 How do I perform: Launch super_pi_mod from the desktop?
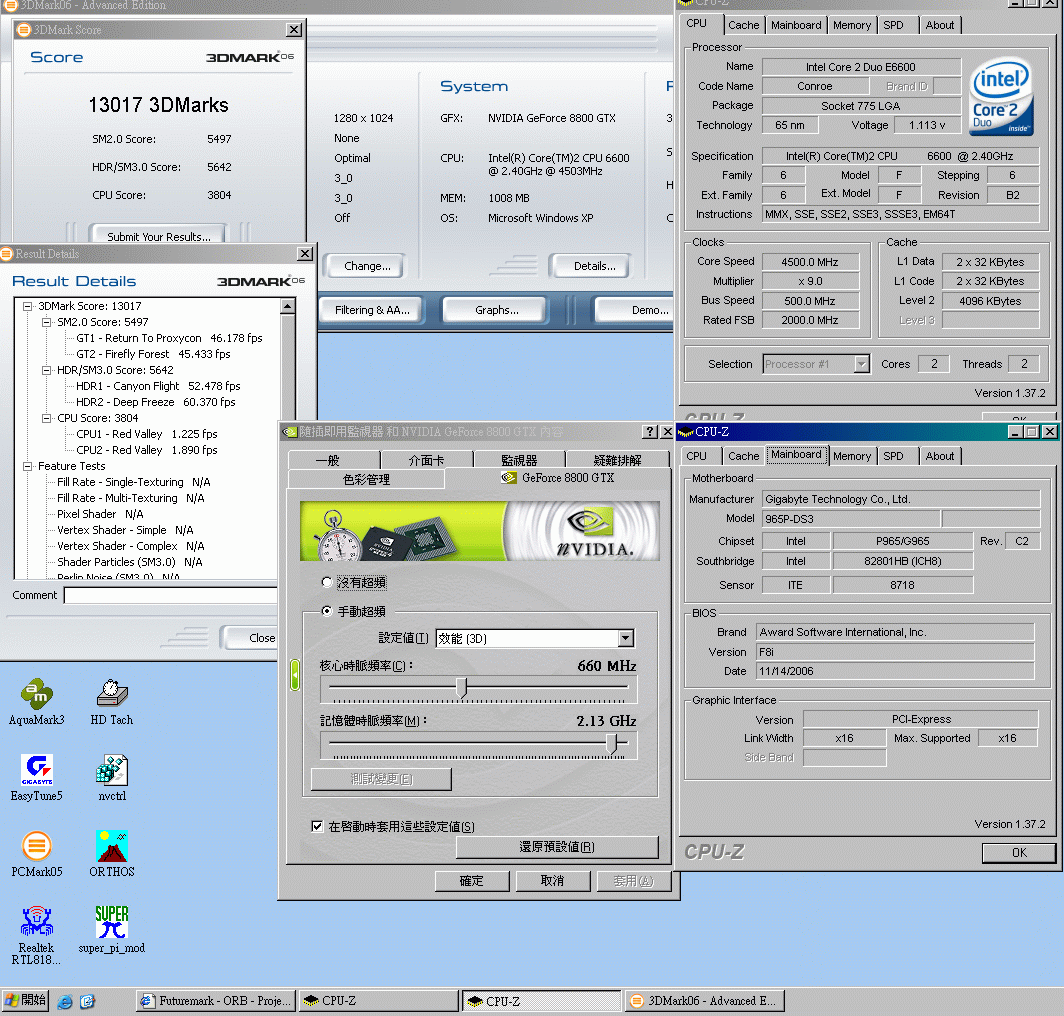pyautogui.click(x=112, y=930)
